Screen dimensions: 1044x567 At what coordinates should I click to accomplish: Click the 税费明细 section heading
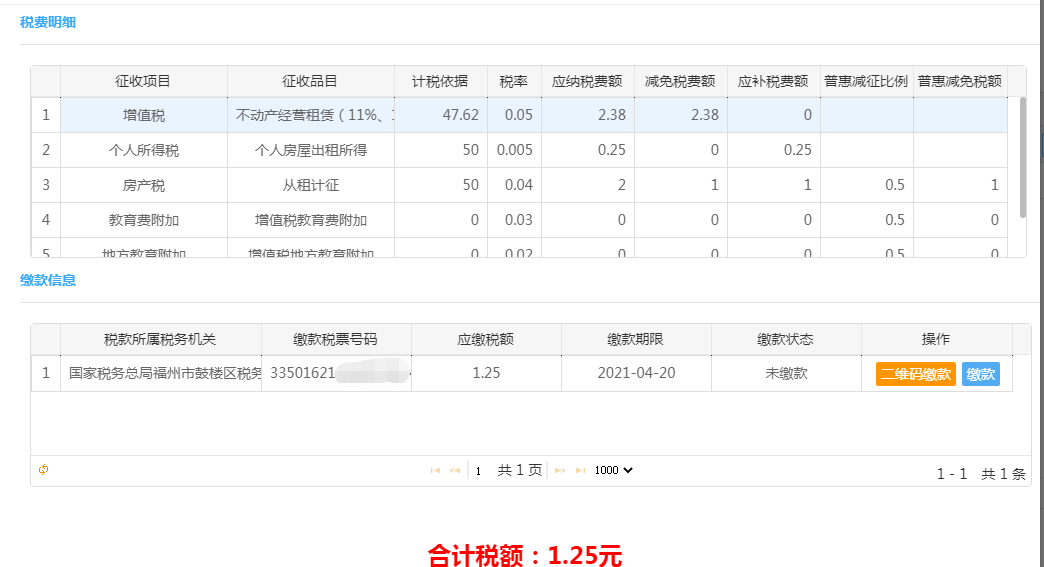[x=48, y=23]
